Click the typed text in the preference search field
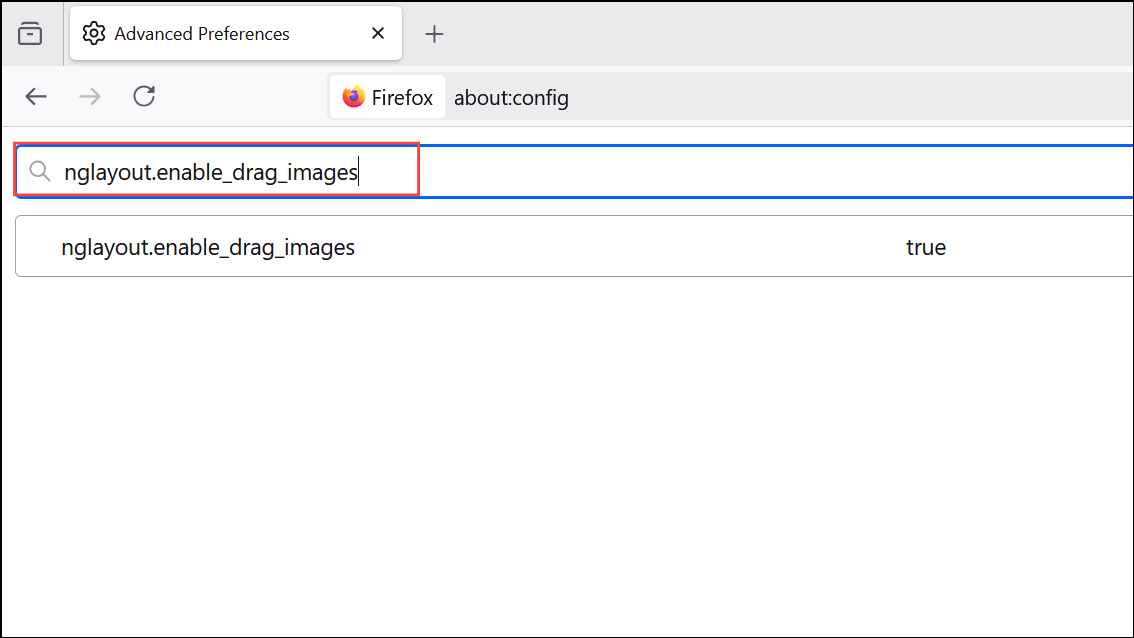Image resolution: width=1134 pixels, height=638 pixels. click(210, 172)
